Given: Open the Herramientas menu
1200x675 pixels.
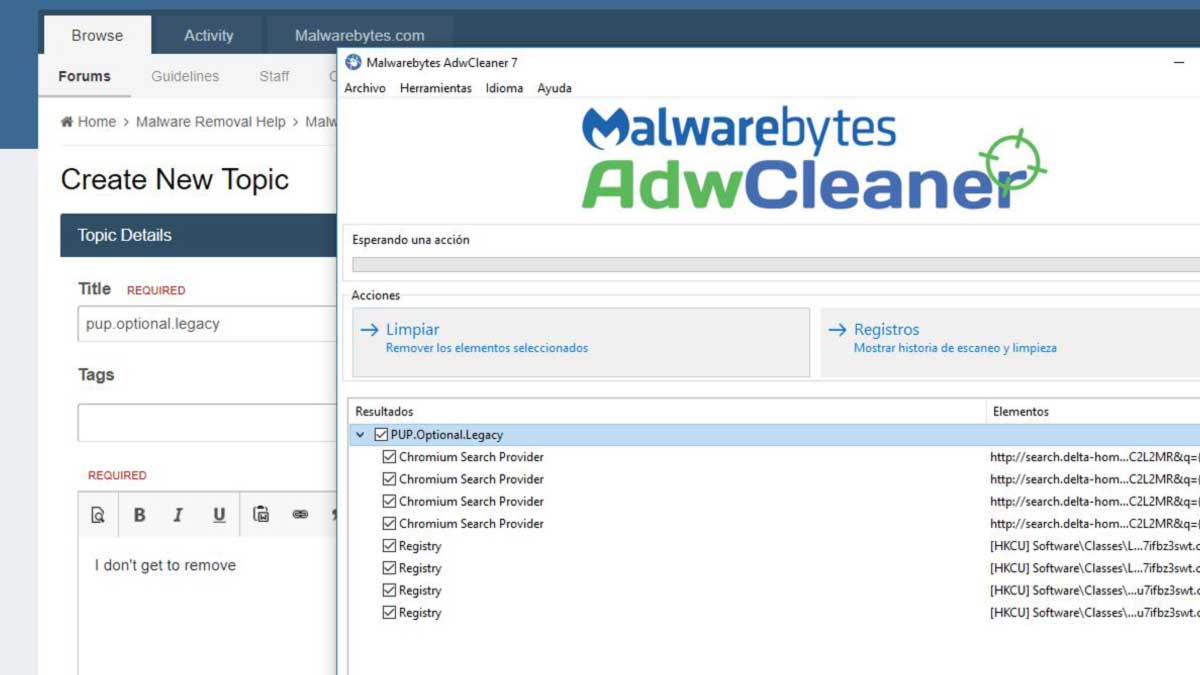Looking at the screenshot, I should click(435, 88).
